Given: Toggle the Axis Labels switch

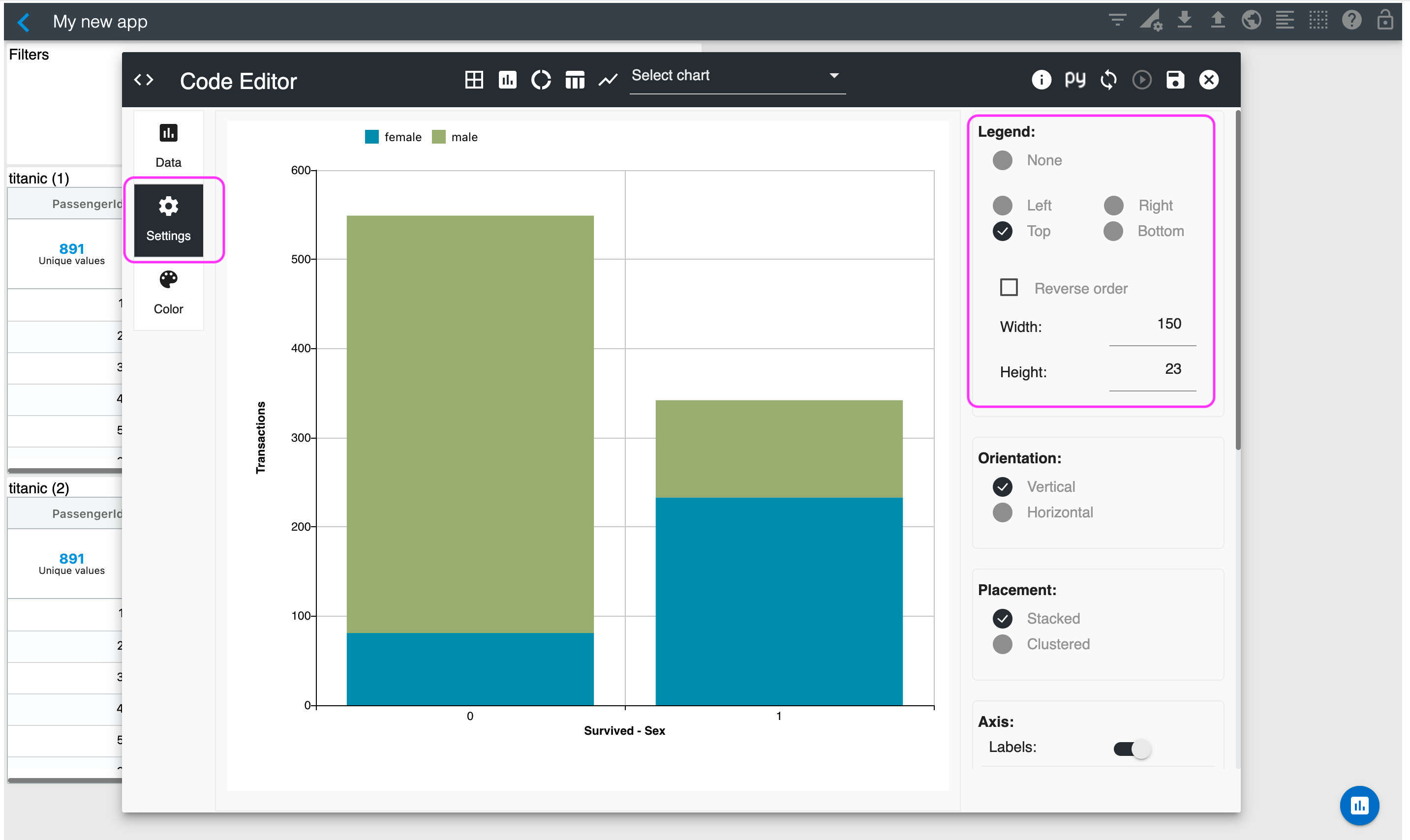Looking at the screenshot, I should coord(1132,749).
